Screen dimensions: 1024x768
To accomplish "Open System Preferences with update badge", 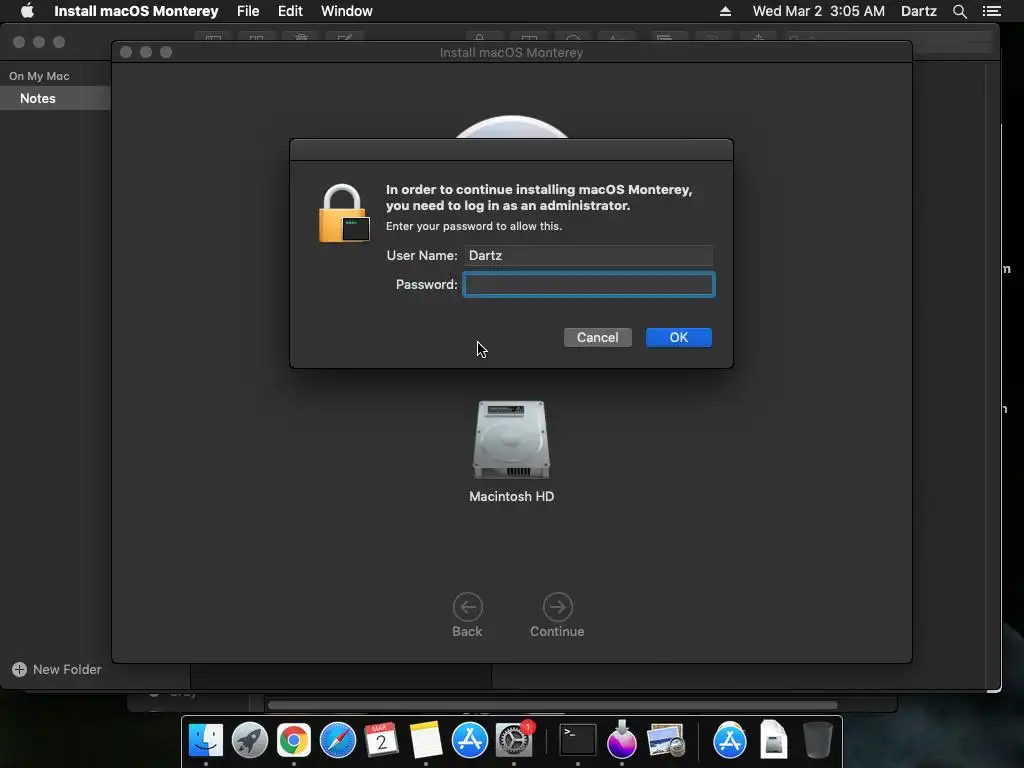I will [514, 740].
